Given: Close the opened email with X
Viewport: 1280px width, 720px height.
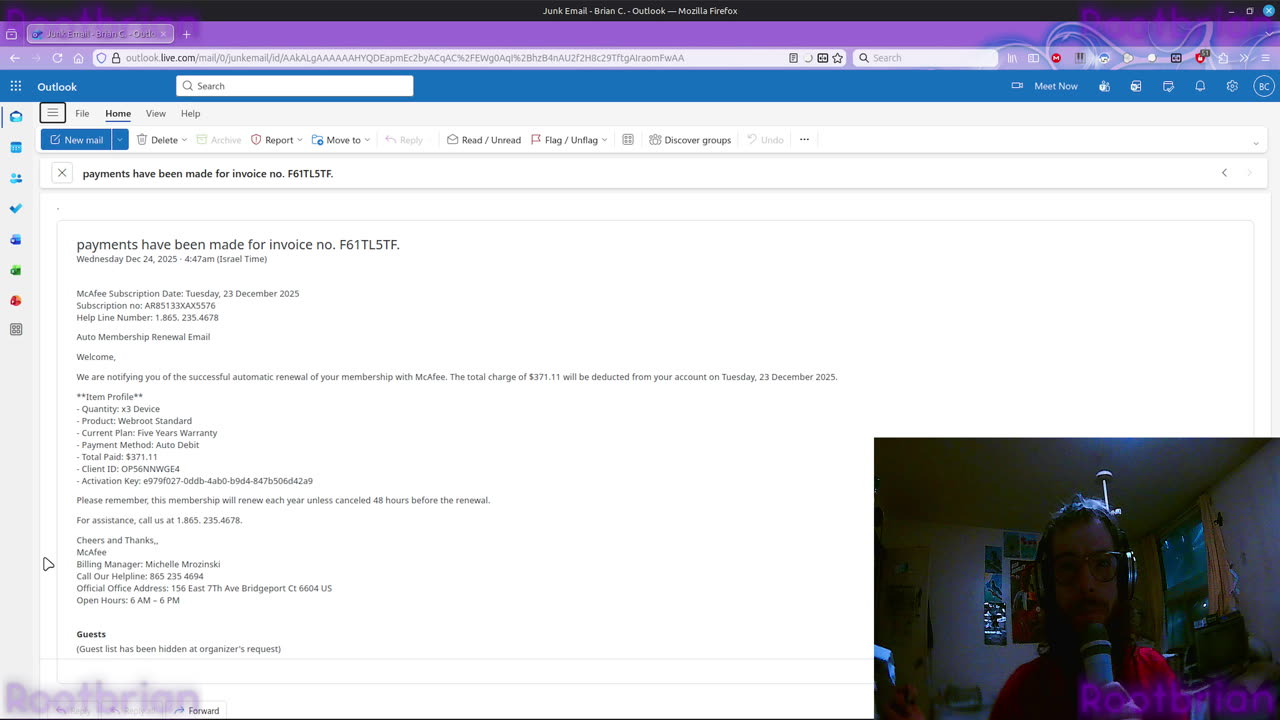Looking at the screenshot, I should 62,173.
